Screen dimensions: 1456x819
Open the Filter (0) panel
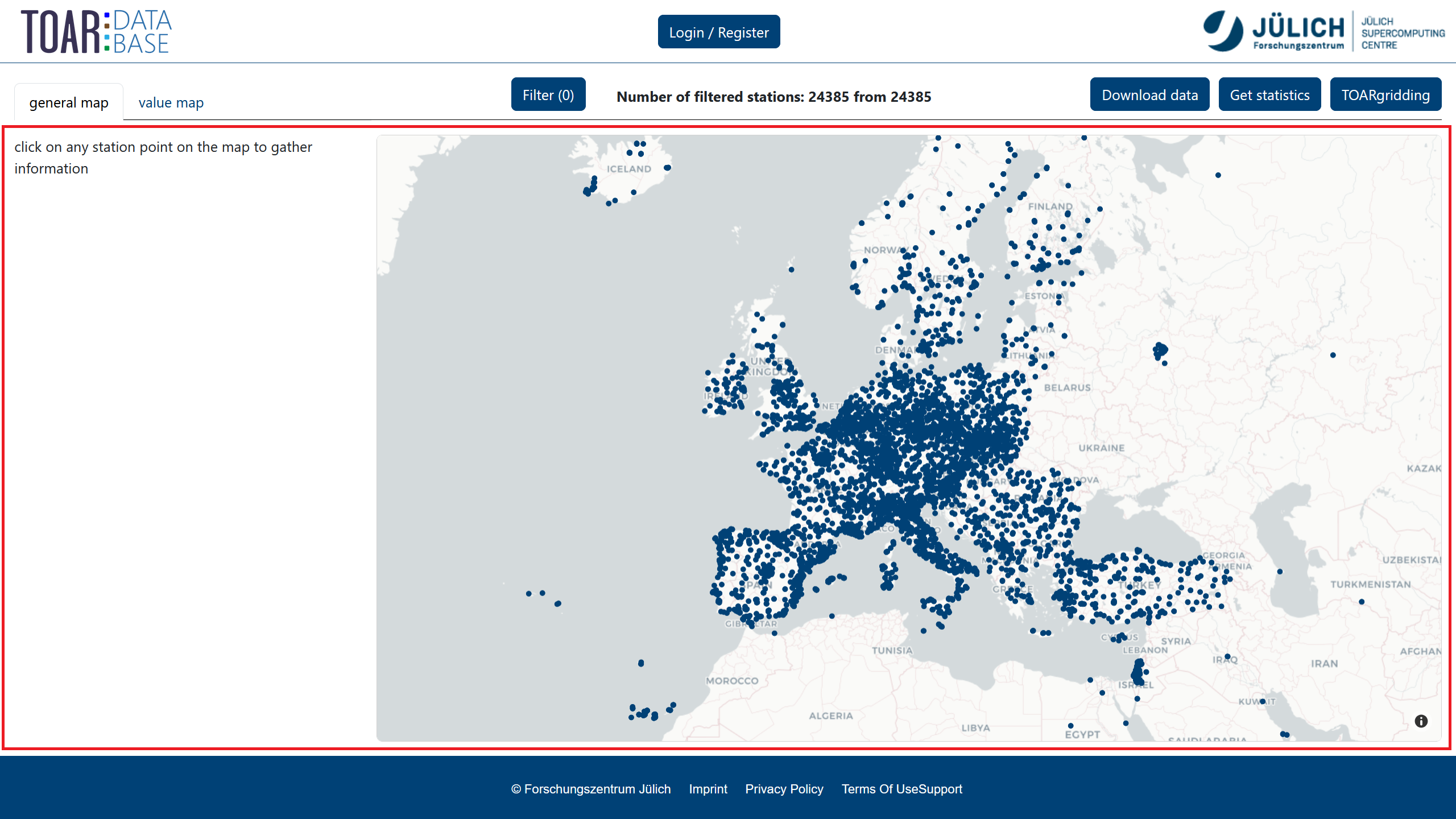click(548, 95)
